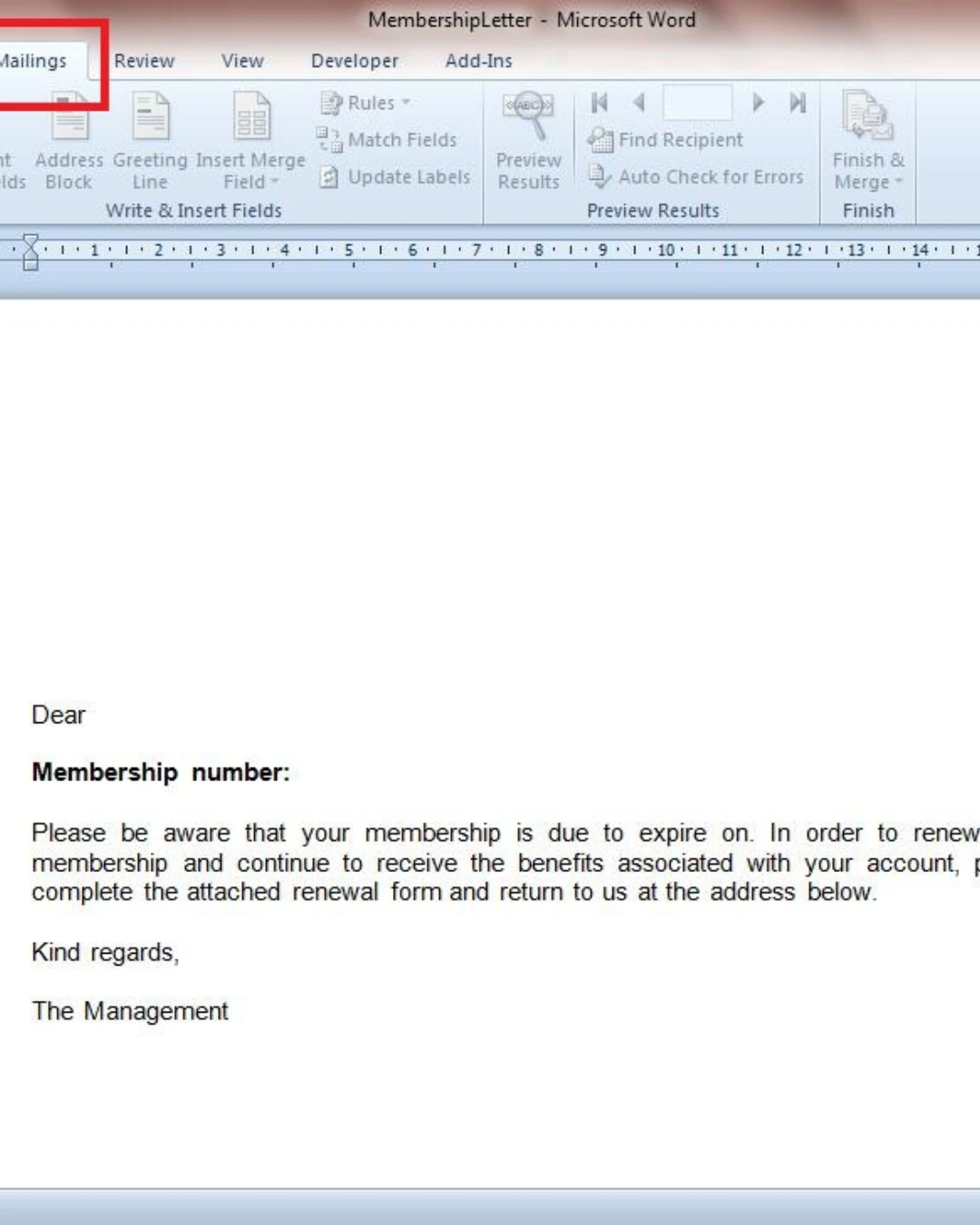
Task: Click Auto Check for Errors
Action: coord(696,177)
